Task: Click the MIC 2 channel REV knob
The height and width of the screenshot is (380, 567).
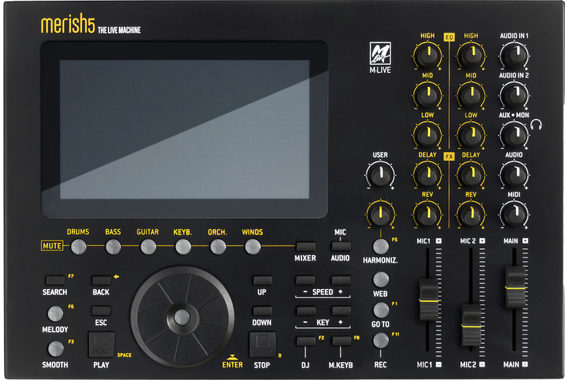Action: pos(471,215)
